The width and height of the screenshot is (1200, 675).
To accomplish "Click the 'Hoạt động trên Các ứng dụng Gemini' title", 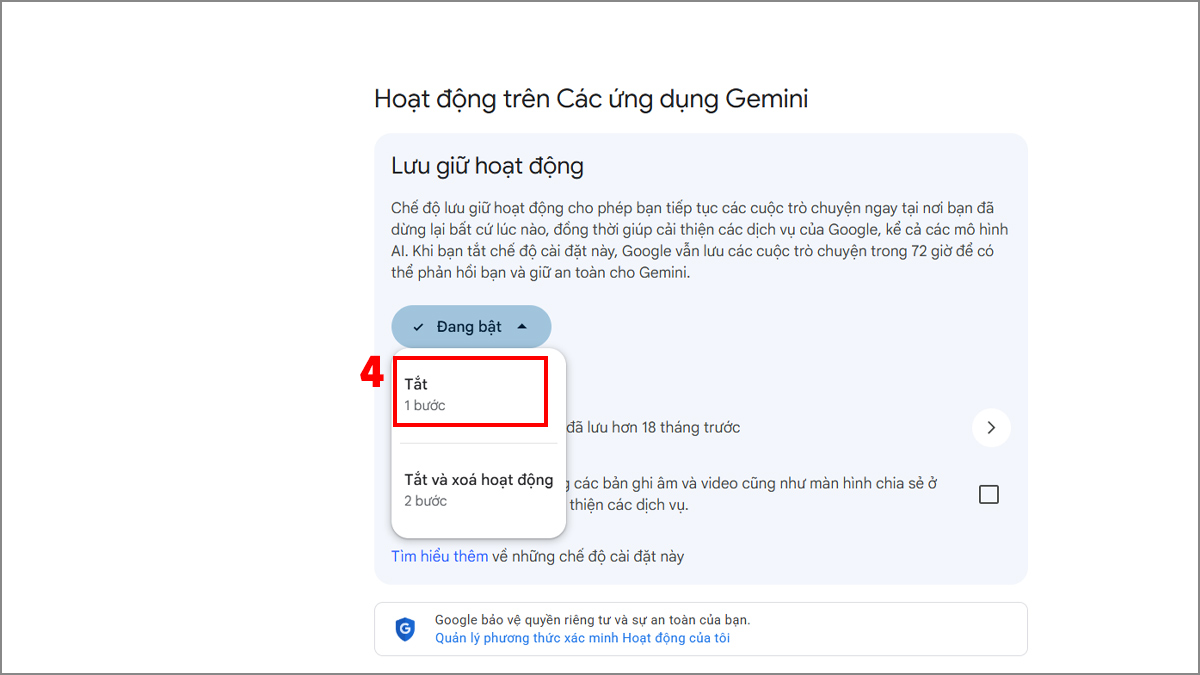I will point(591,99).
